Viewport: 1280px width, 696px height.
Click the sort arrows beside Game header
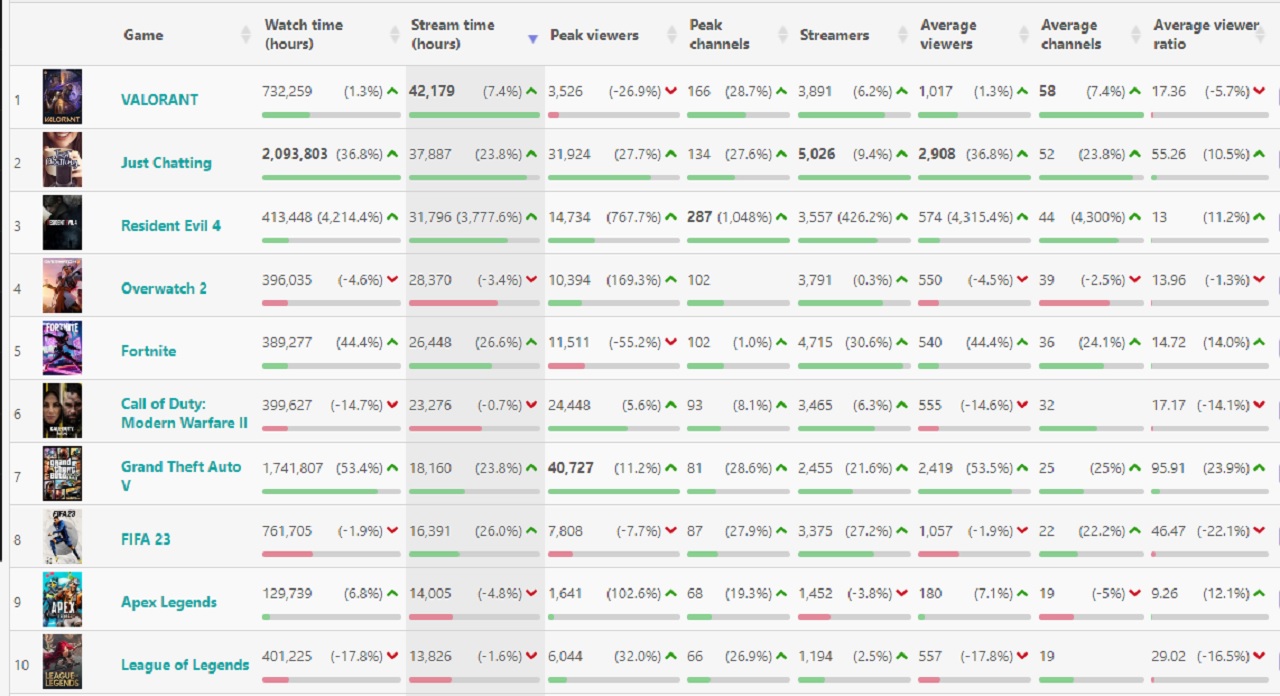click(246, 35)
